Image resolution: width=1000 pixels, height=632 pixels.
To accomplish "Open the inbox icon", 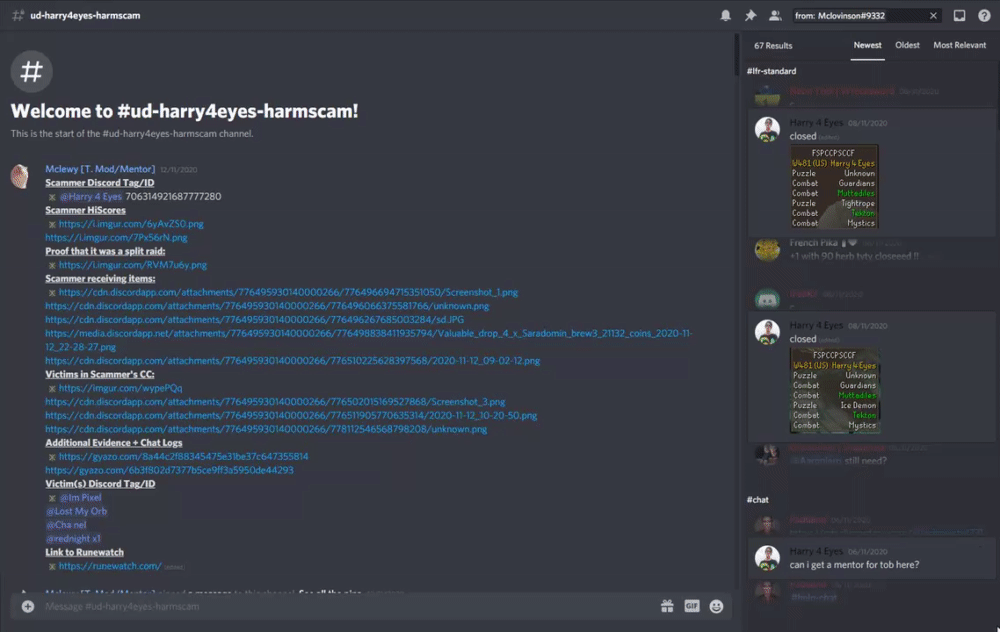I will pyautogui.click(x=959, y=15).
